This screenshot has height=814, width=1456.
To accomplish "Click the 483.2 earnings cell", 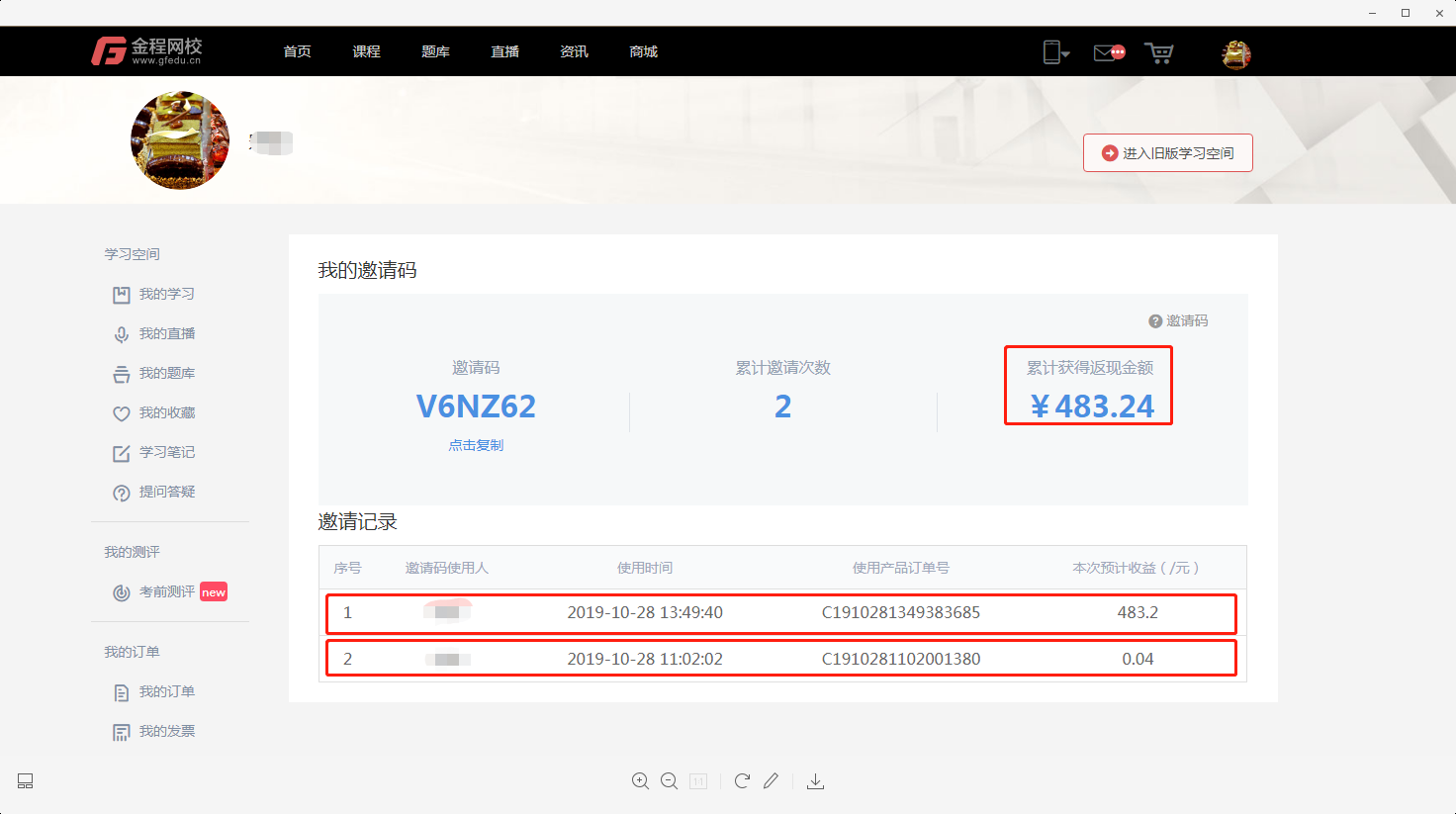I will 1137,613.
